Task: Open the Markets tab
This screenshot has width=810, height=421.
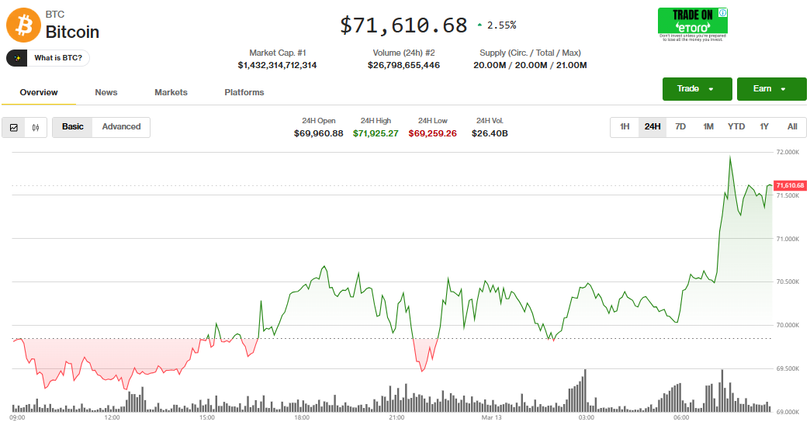Action: coord(171,93)
